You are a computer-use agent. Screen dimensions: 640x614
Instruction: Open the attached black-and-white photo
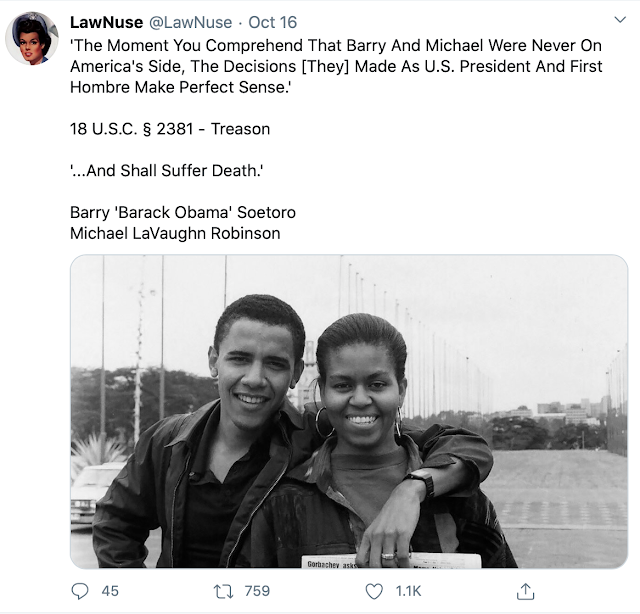pyautogui.click(x=349, y=412)
